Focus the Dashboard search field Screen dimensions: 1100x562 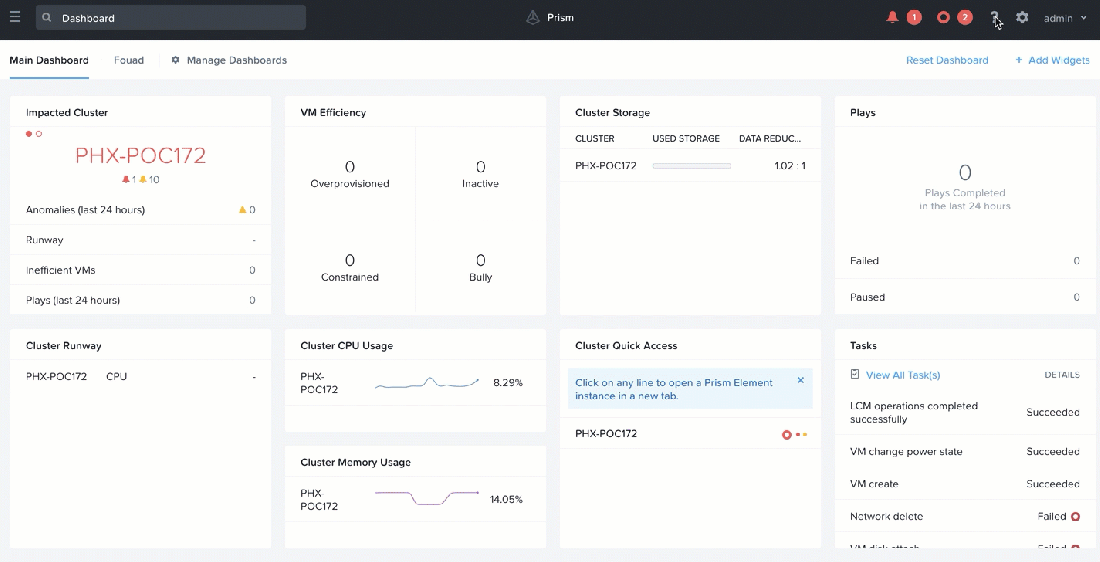point(170,18)
